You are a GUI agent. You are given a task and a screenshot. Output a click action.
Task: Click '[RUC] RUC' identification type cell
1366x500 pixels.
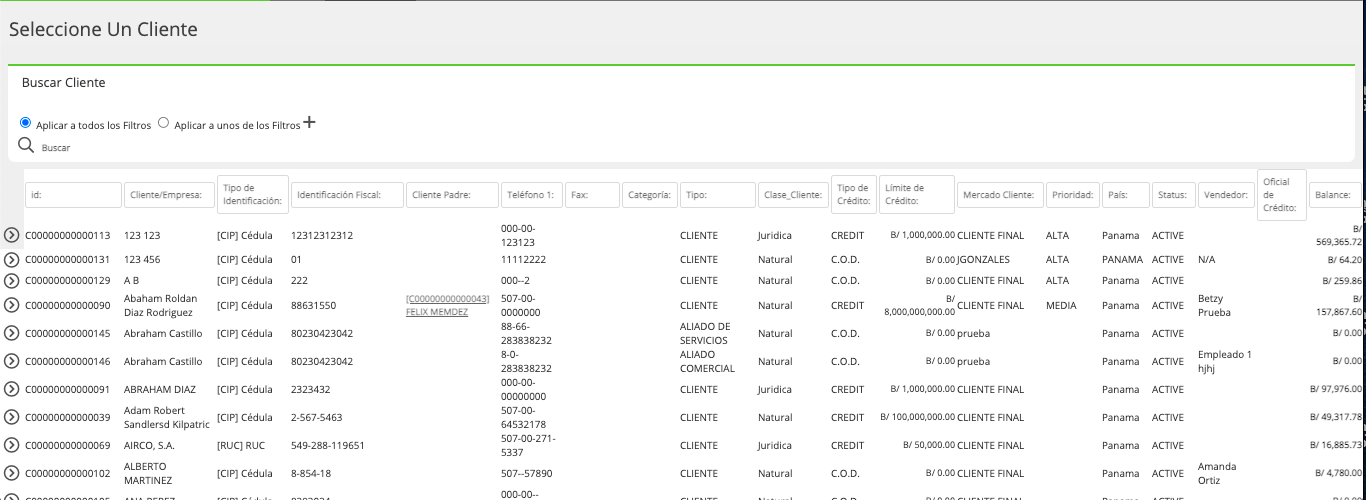[x=242, y=446]
